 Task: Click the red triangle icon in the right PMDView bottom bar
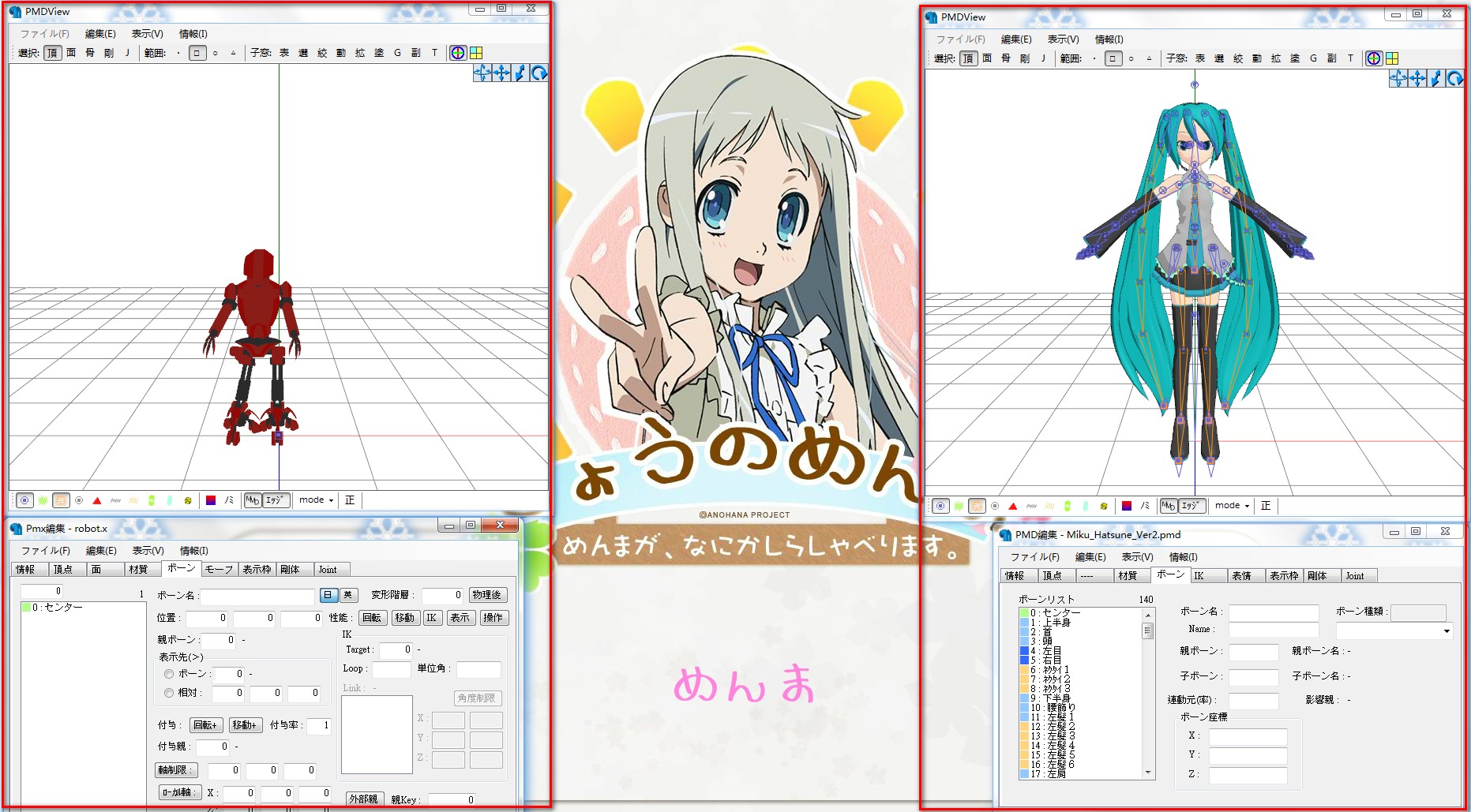pyautogui.click(x=1013, y=506)
